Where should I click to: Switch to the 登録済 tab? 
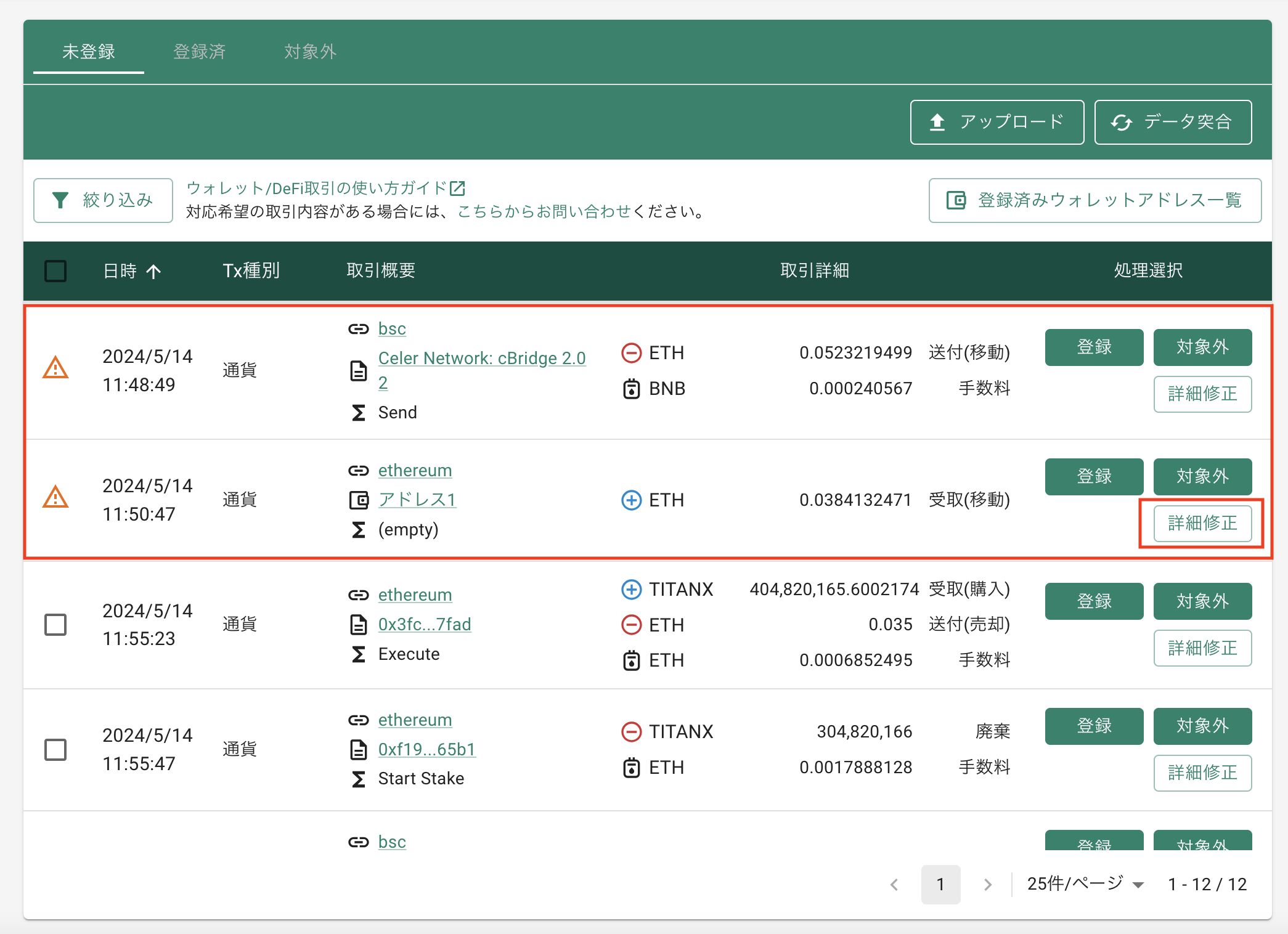[x=200, y=52]
